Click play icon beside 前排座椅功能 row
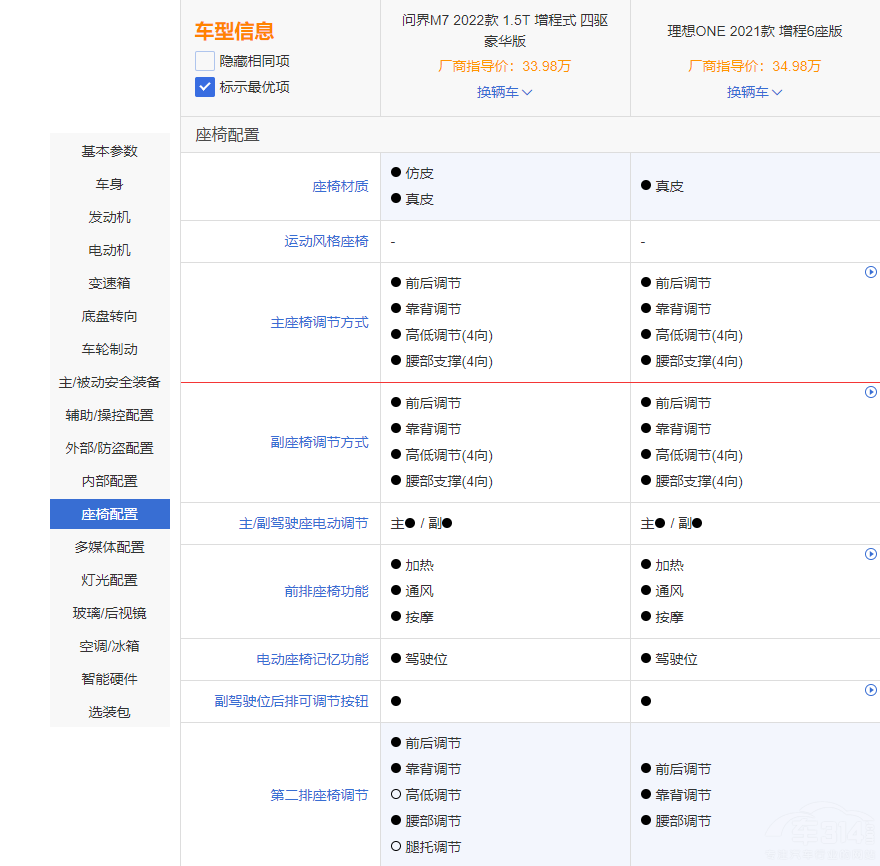This screenshot has width=880, height=866. (x=870, y=554)
